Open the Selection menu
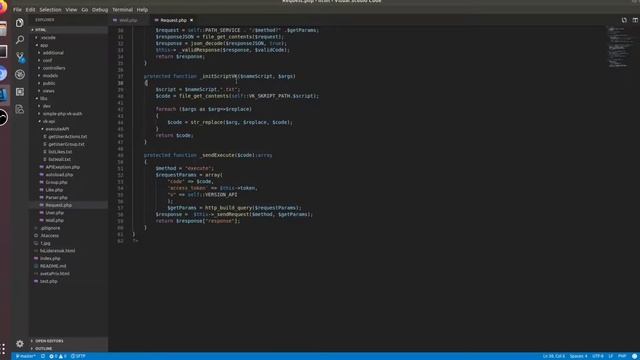 [50, 10]
